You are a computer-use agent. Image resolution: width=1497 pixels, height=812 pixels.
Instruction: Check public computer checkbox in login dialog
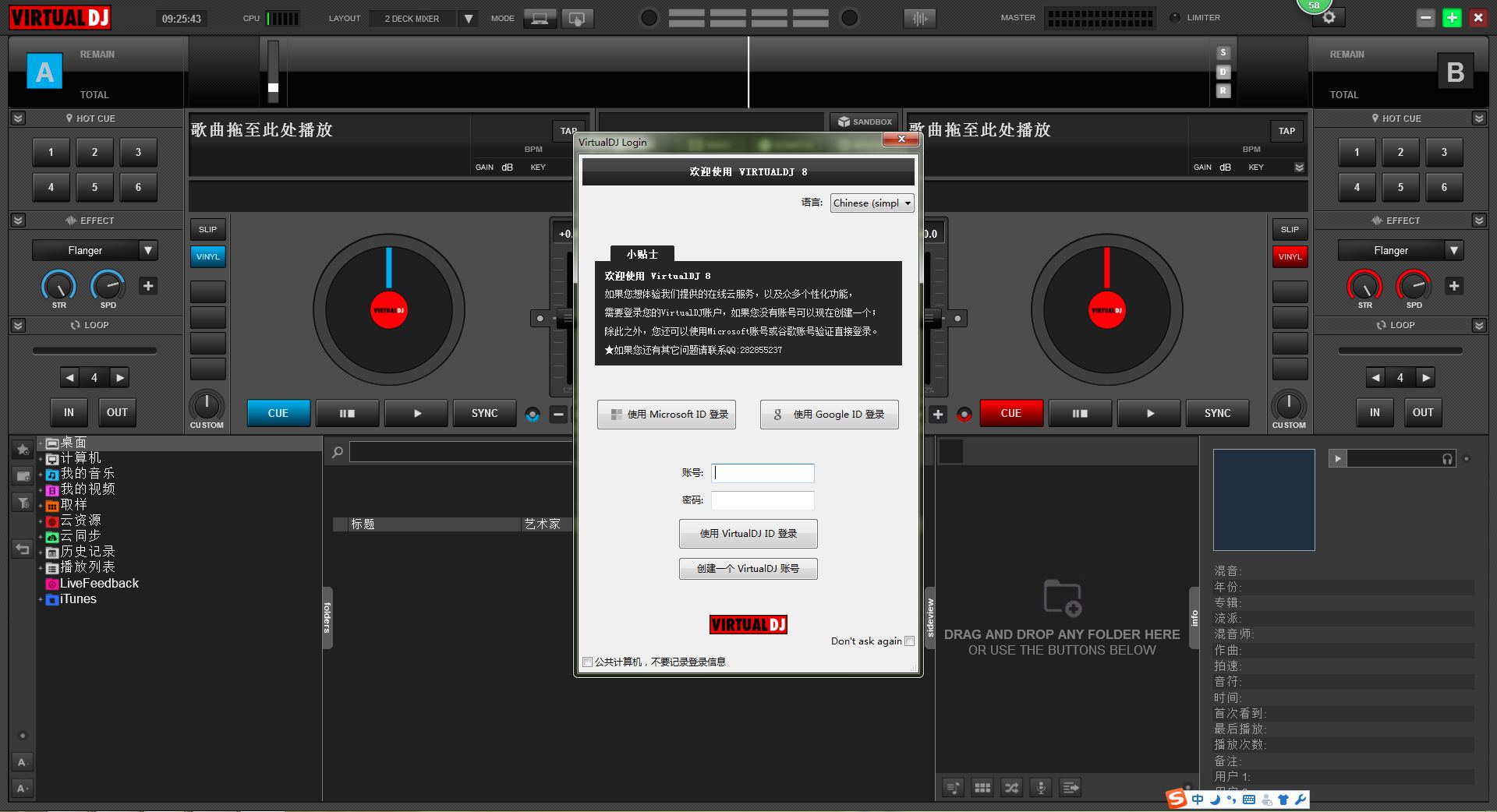[587, 662]
